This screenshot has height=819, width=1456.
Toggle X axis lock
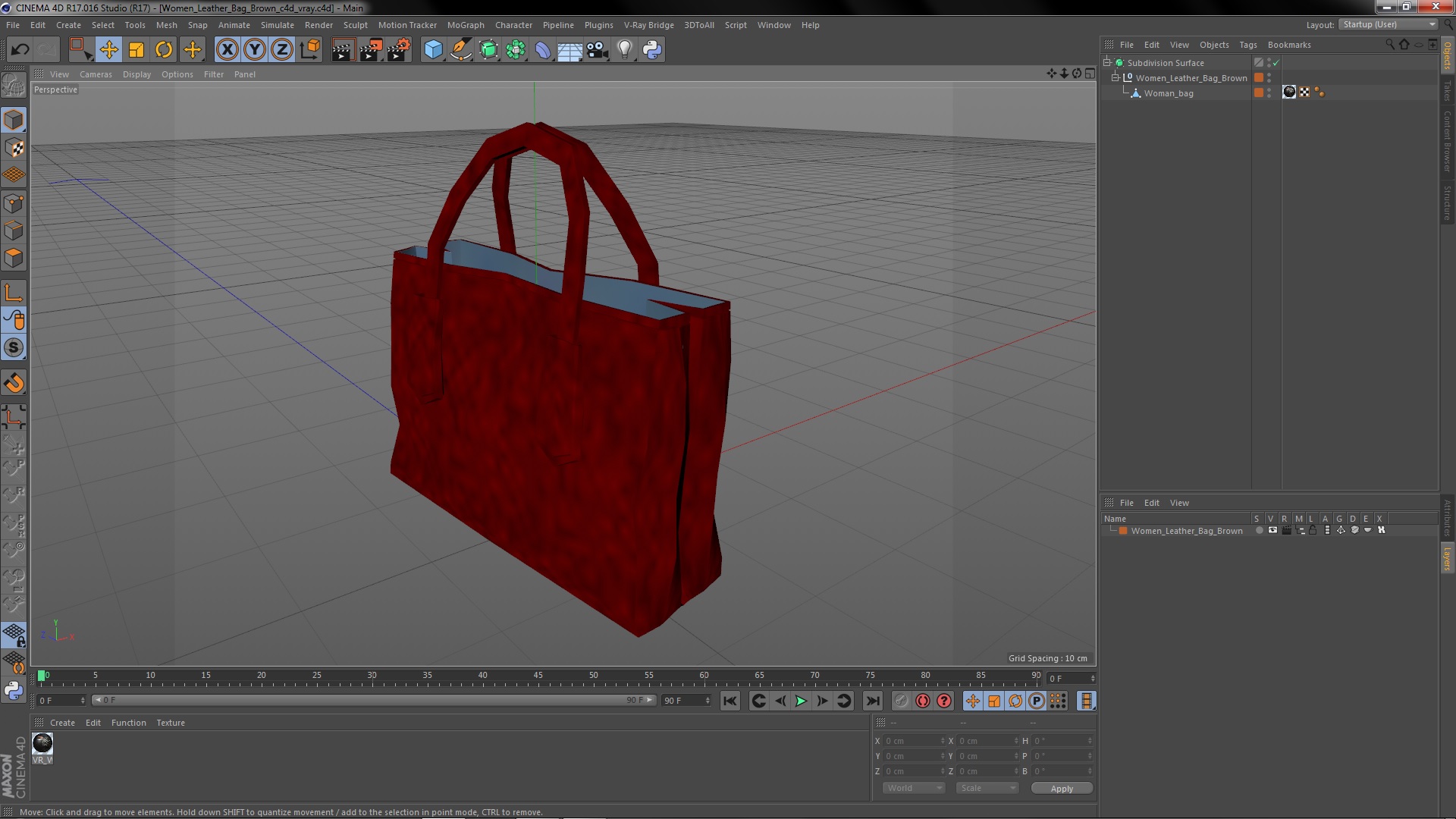[x=227, y=50]
